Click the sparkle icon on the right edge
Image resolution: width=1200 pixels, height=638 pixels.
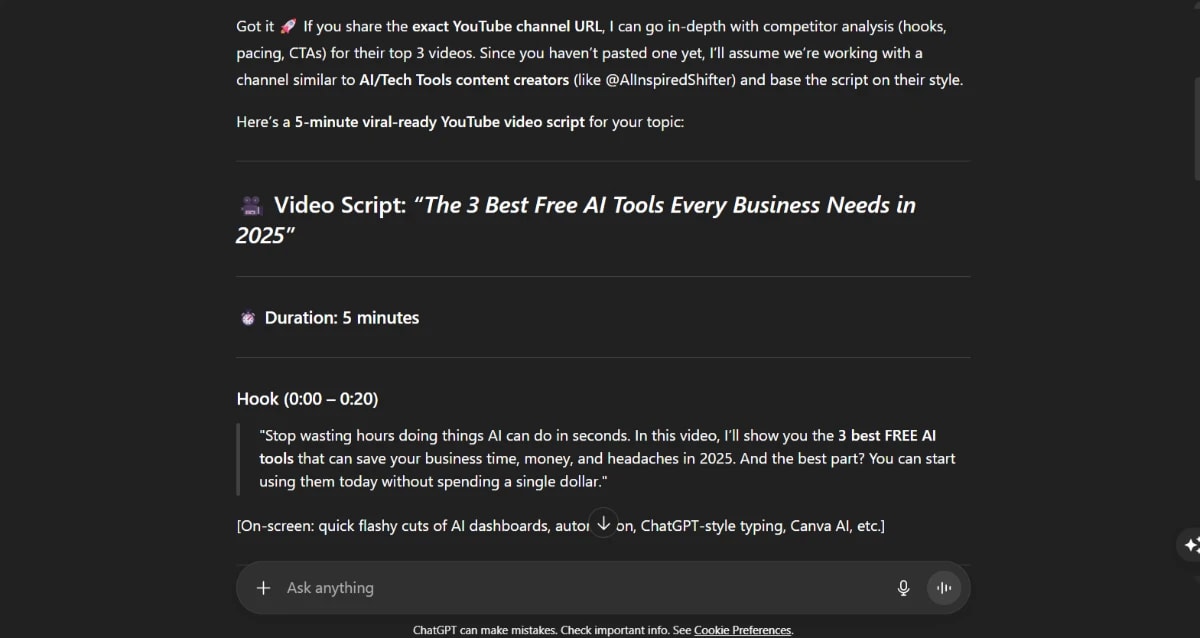(1192, 546)
